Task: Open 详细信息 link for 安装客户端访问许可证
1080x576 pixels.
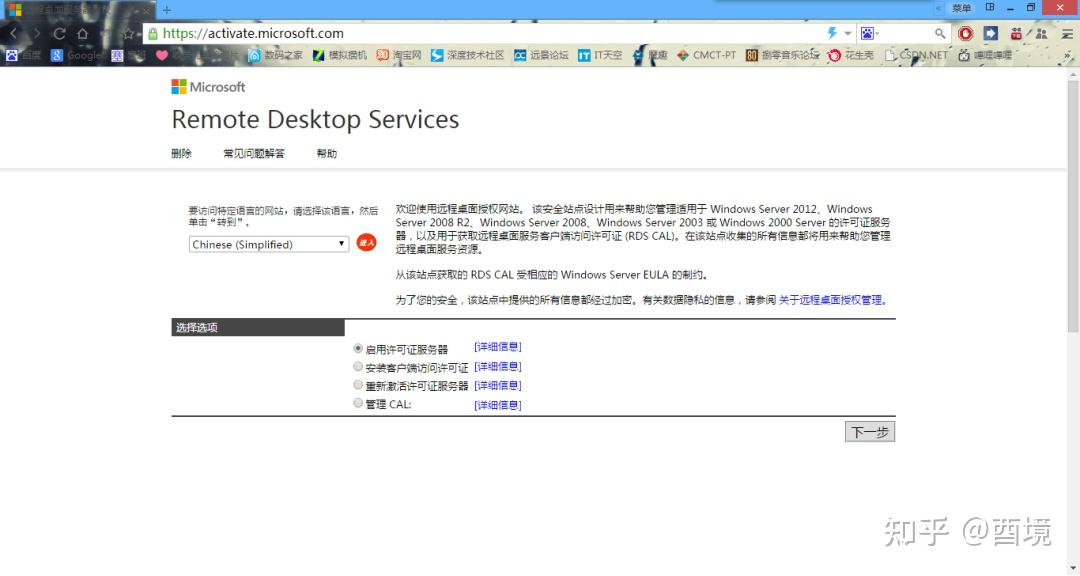Action: coord(498,367)
